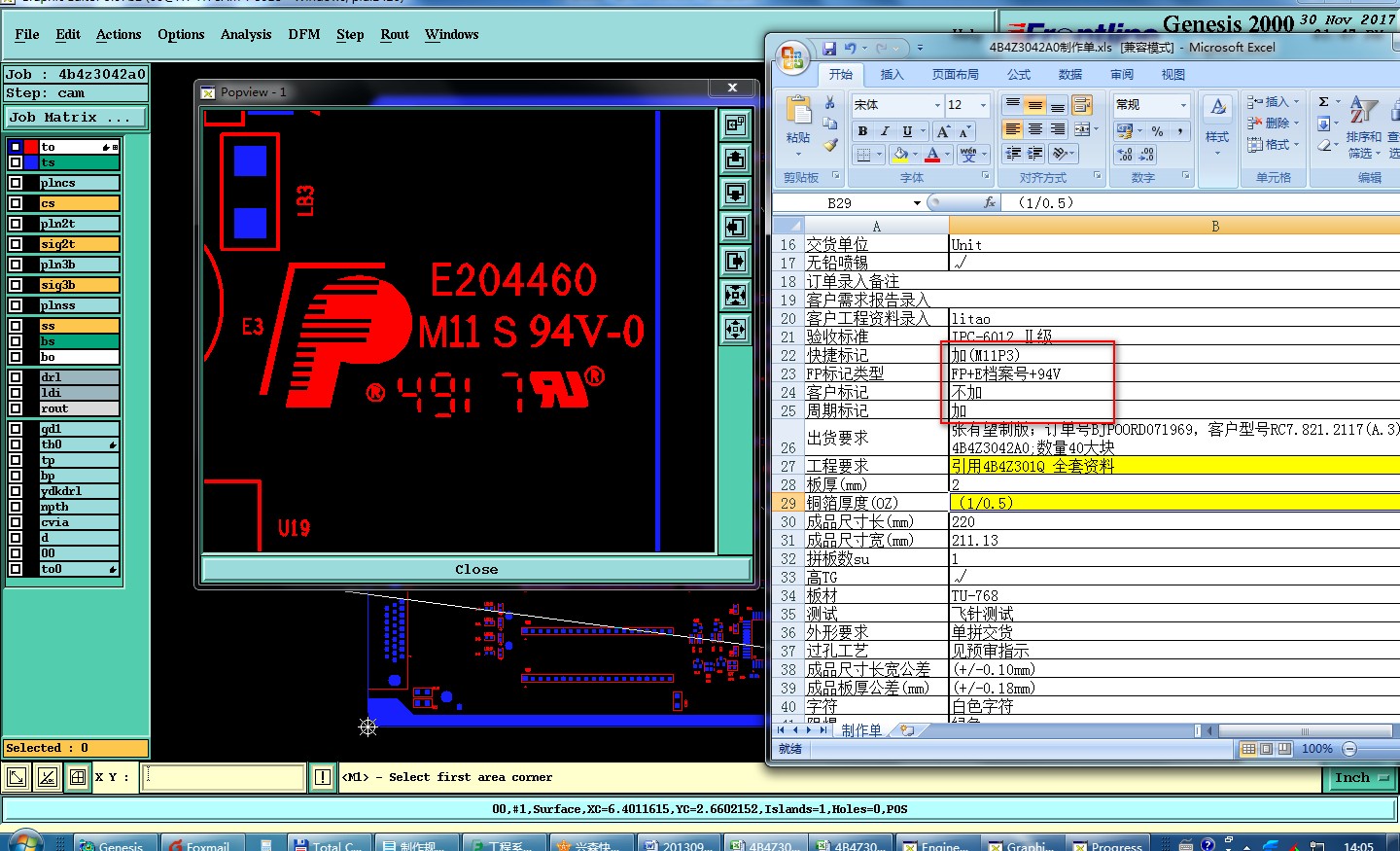Toggle checkbox for layer gd1
1400x851 pixels.
(x=16, y=429)
